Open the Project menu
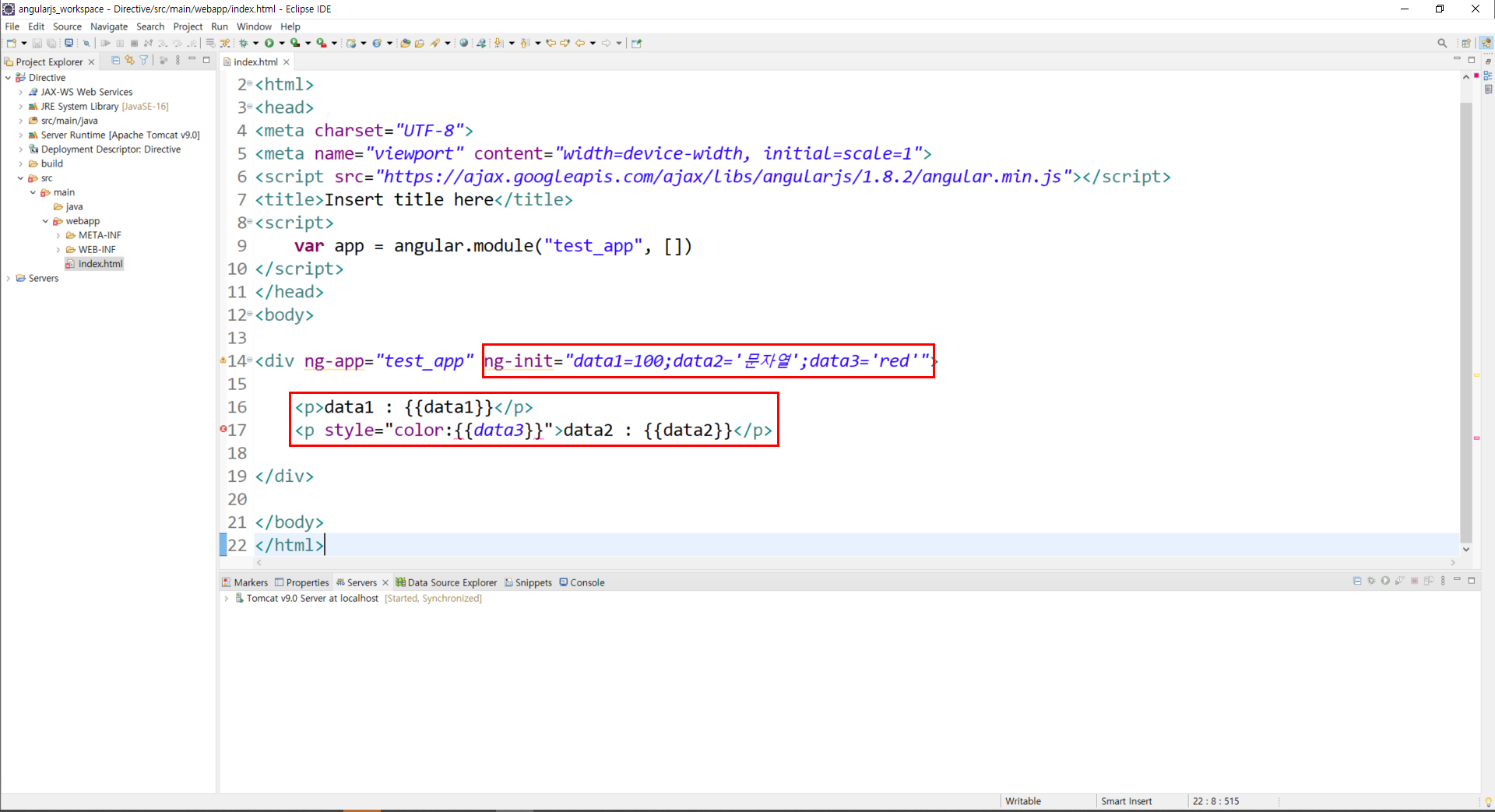 coord(188,26)
